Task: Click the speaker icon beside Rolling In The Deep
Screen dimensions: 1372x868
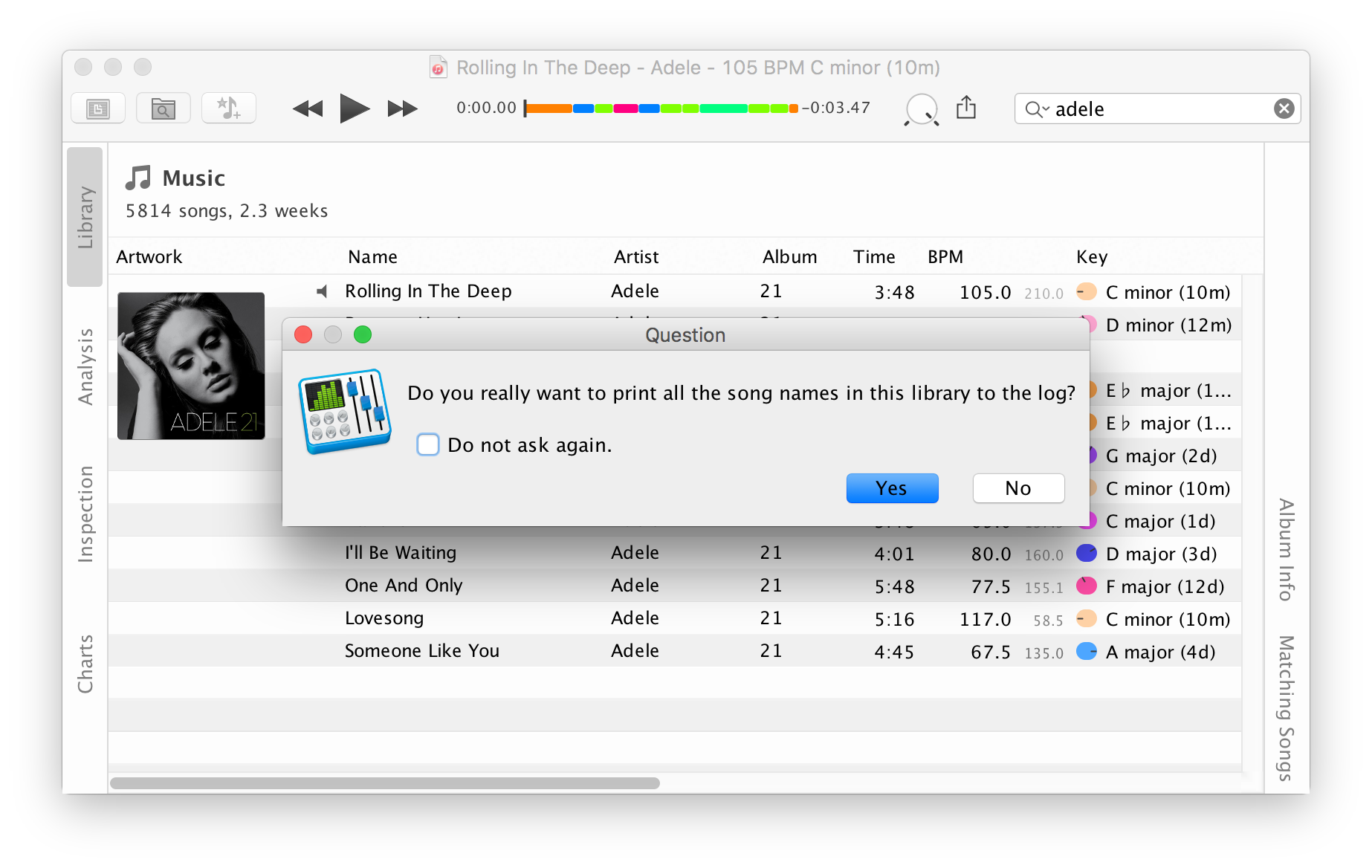Action: (322, 291)
